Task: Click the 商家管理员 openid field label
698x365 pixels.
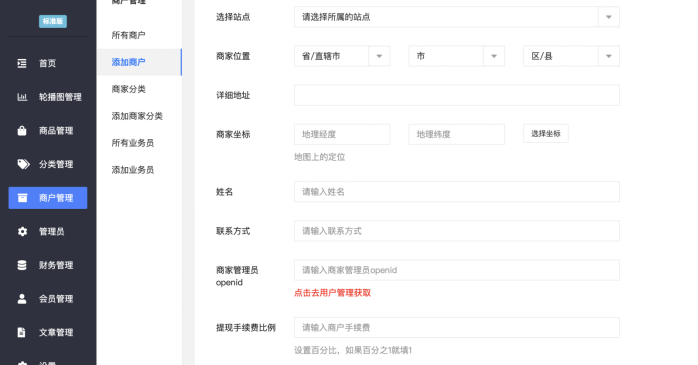Action: [x=237, y=276]
